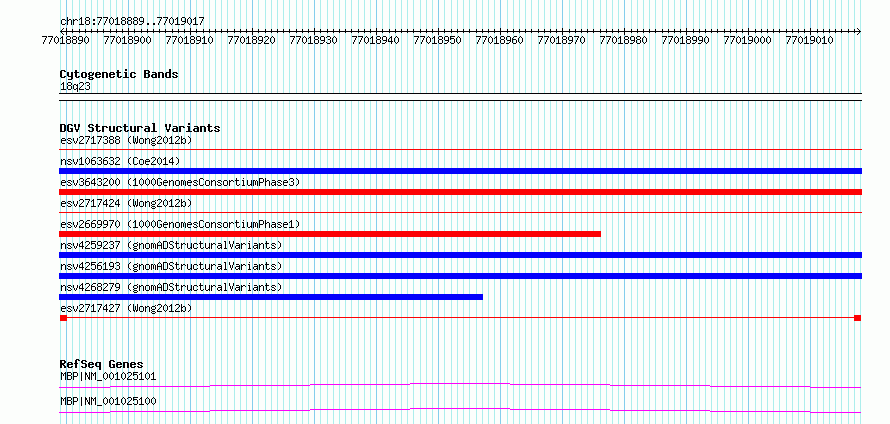Open variant esv2669970 1000GenomesConsortiumPhase1 label
Screen dimensions: 890x424
[180, 224]
